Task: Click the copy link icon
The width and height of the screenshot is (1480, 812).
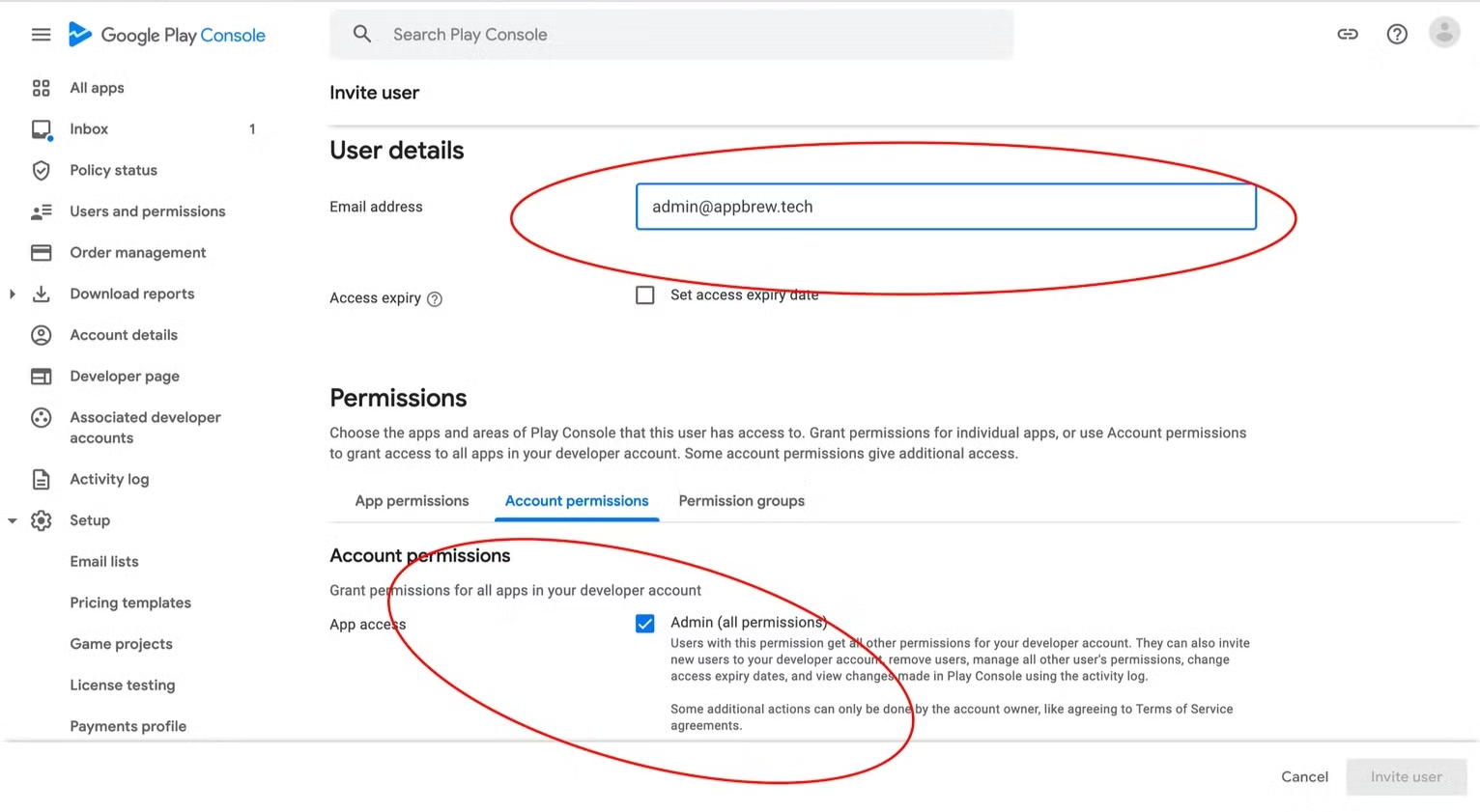Action: 1348,34
